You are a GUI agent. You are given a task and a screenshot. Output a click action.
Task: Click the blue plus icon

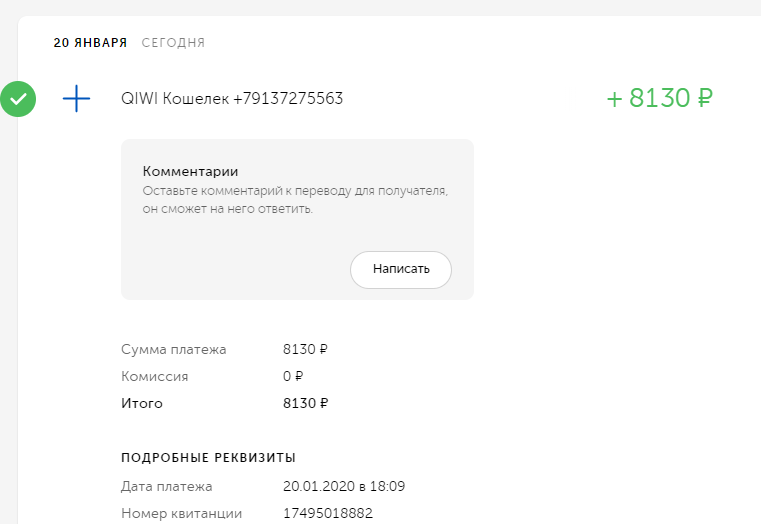77,99
